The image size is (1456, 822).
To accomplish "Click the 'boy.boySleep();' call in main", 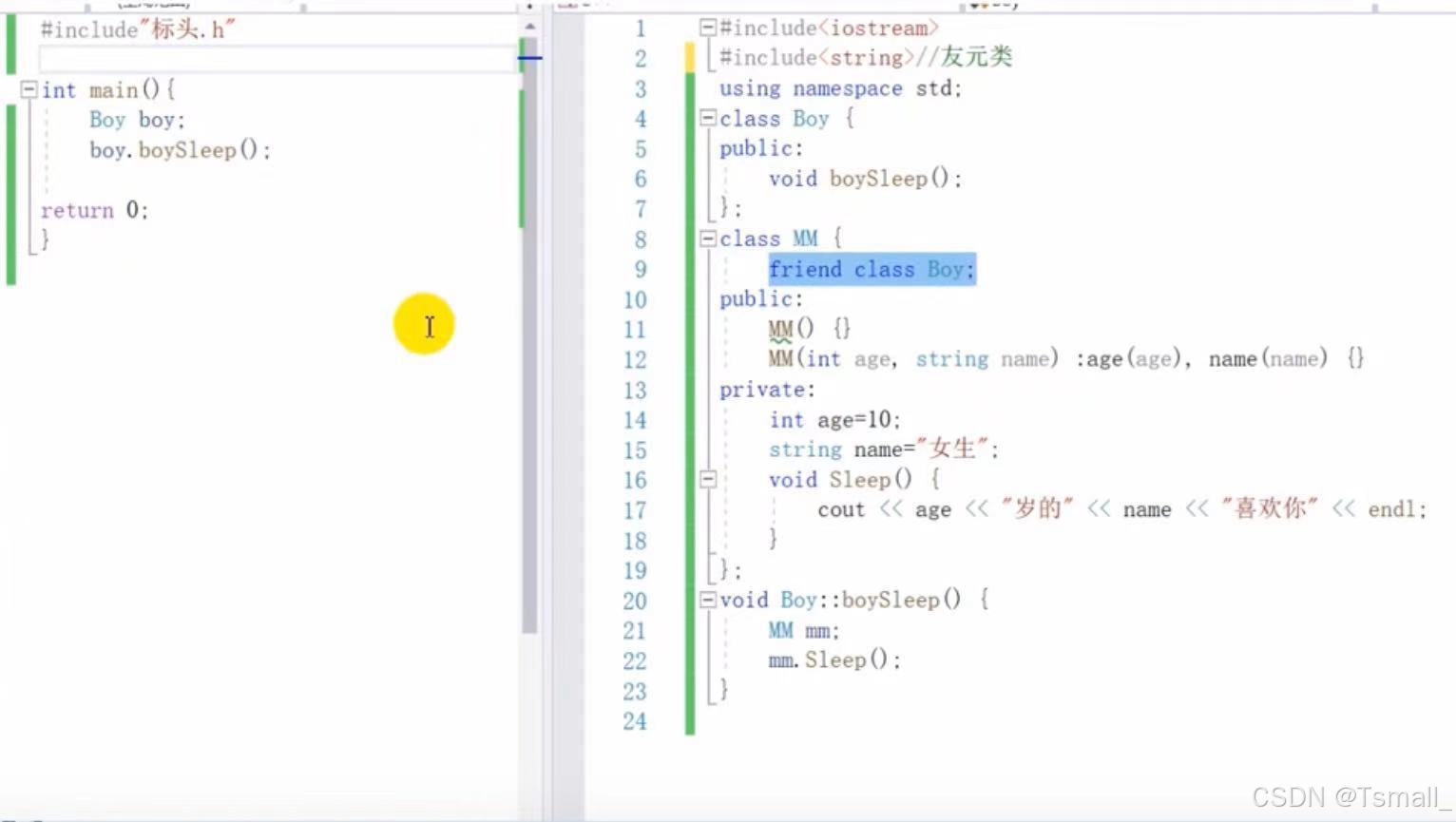I will (x=181, y=150).
